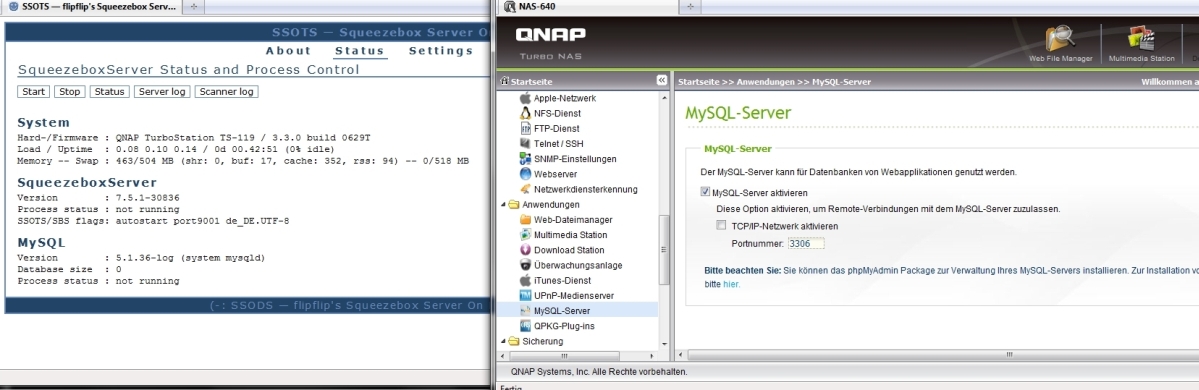Select Apple-Netzwerk in the tree
The image size is (1199, 390).
point(565,98)
